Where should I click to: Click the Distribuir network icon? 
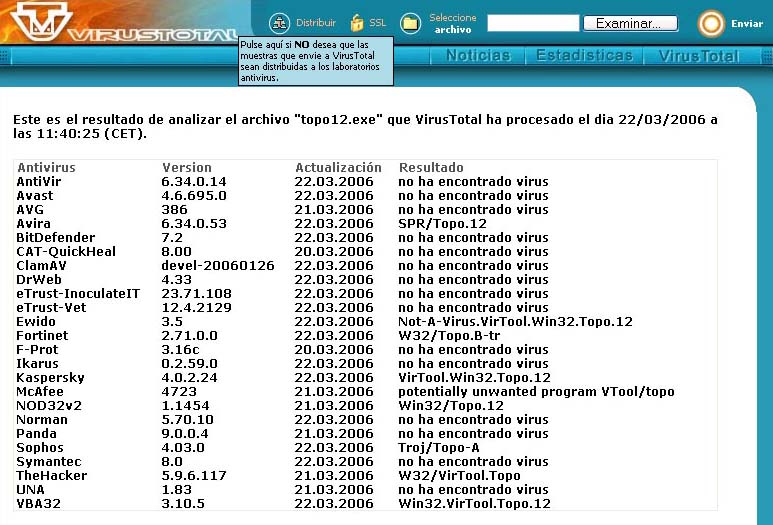tap(280, 23)
